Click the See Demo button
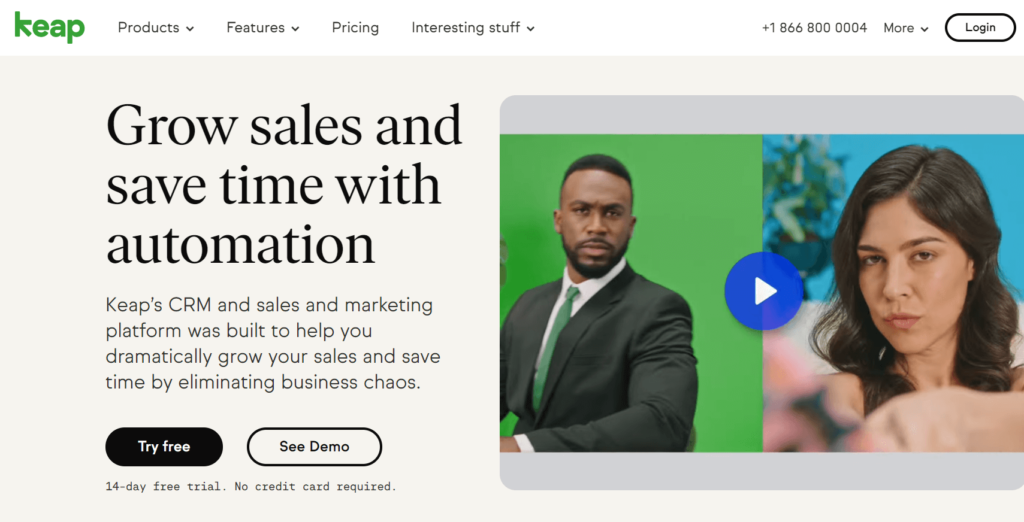This screenshot has height=522, width=1024. pyautogui.click(x=314, y=446)
